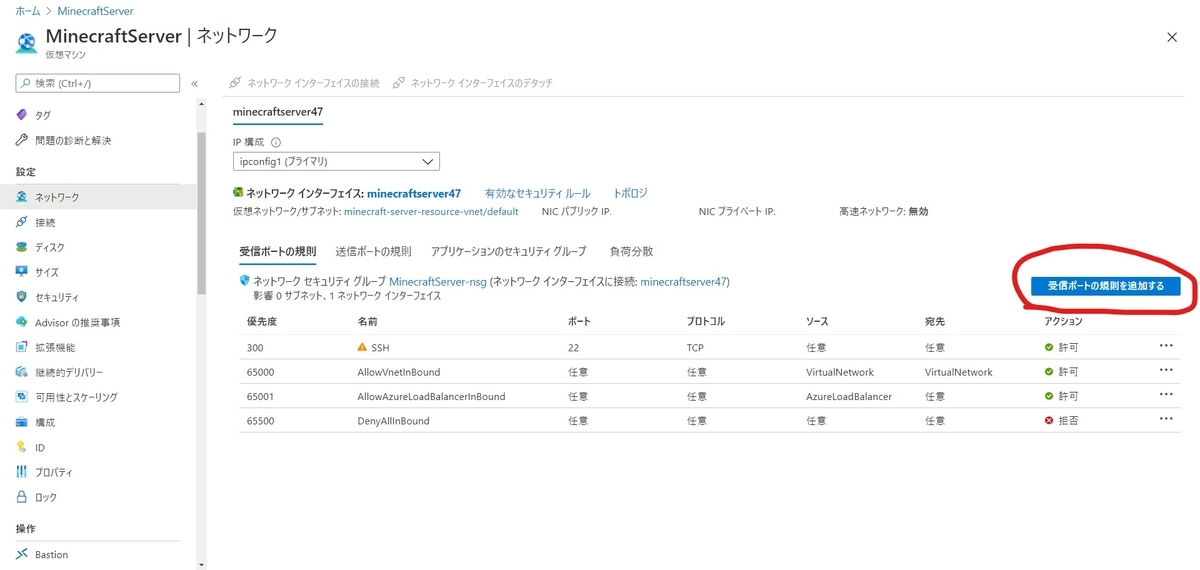The height and width of the screenshot is (570, 1200).
Task: Close the network blade with X
Action: click(1172, 37)
